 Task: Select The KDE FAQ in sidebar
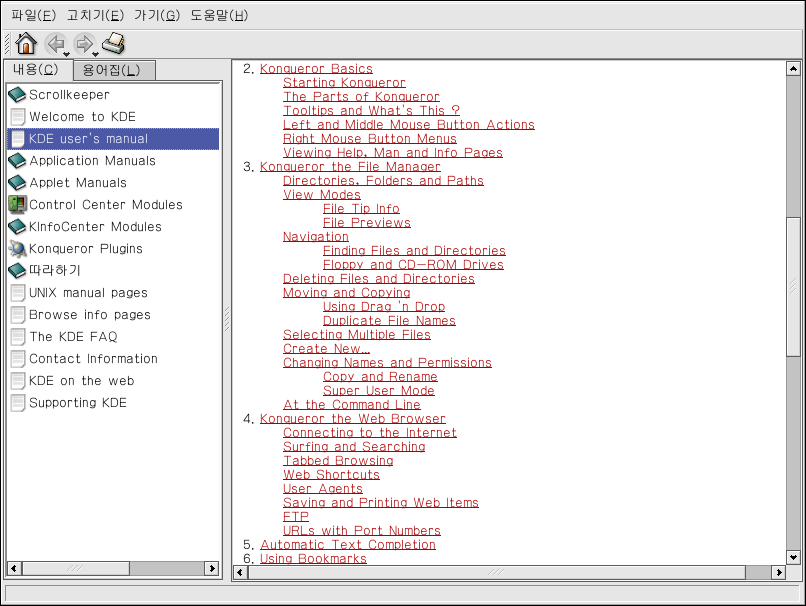(73, 337)
